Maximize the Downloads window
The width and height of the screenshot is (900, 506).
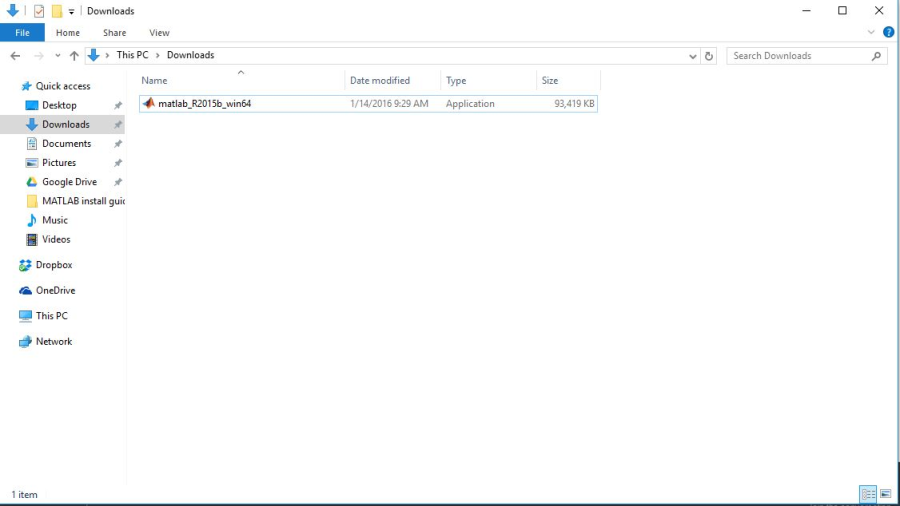pyautogui.click(x=842, y=10)
